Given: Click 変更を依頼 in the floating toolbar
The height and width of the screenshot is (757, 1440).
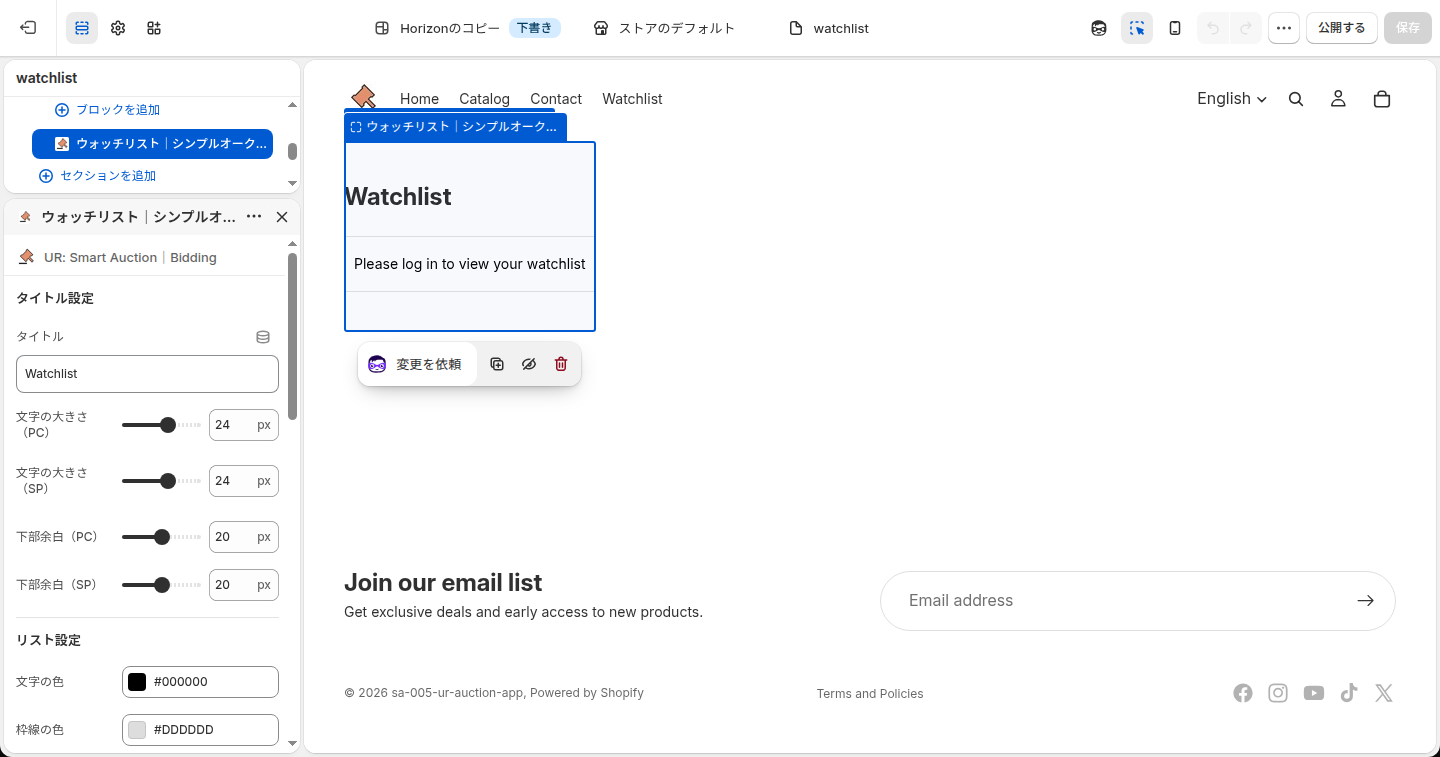Looking at the screenshot, I should [x=417, y=364].
